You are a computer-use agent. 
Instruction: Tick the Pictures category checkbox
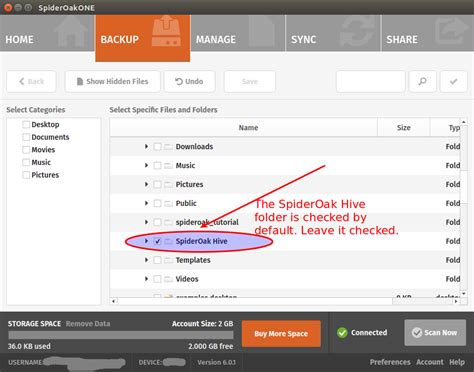[26, 175]
